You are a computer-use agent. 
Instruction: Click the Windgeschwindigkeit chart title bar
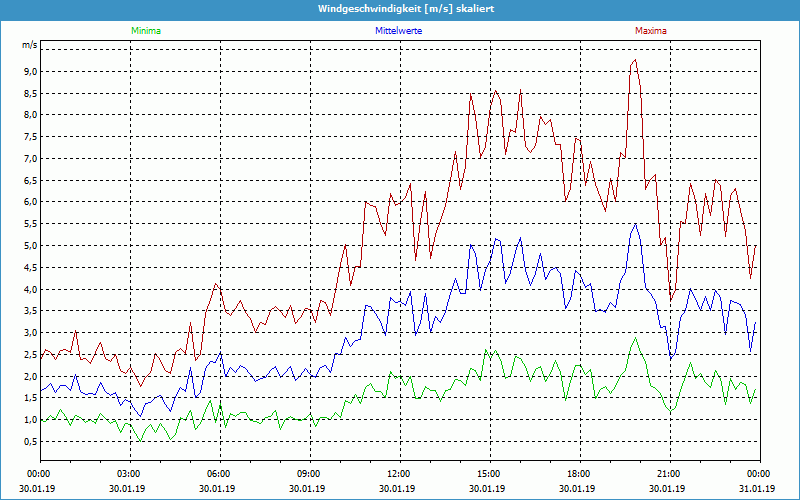(x=400, y=8)
